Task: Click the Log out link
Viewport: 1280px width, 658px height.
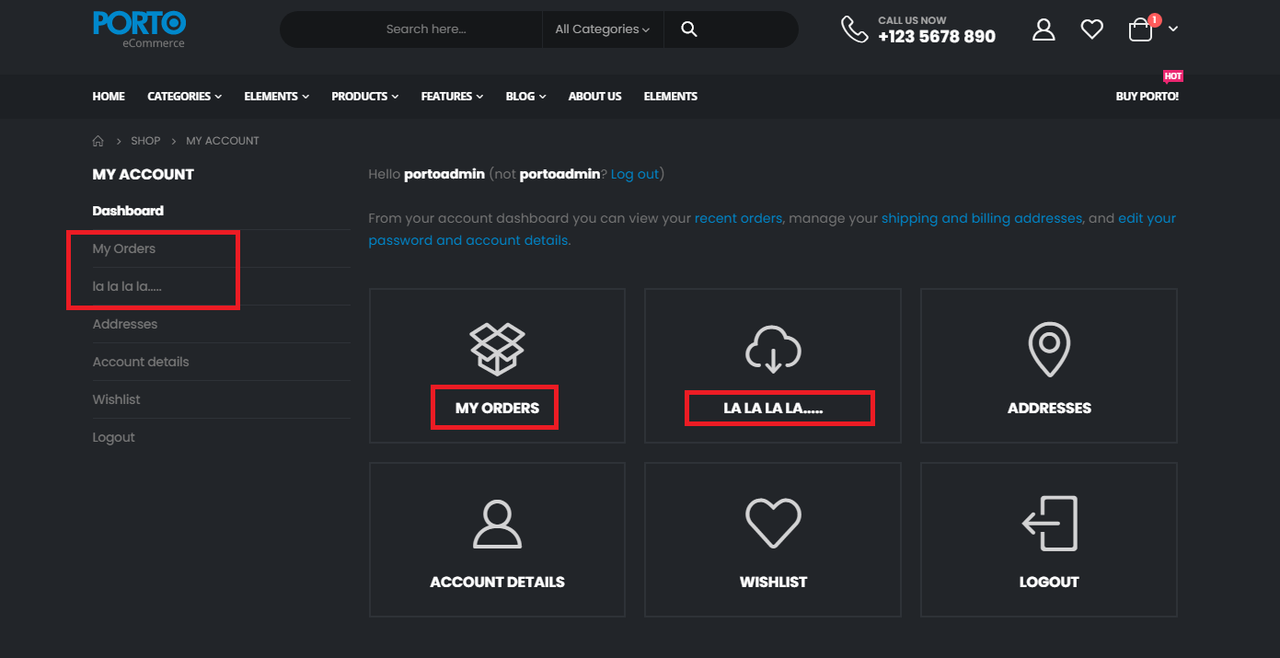Action: point(634,174)
